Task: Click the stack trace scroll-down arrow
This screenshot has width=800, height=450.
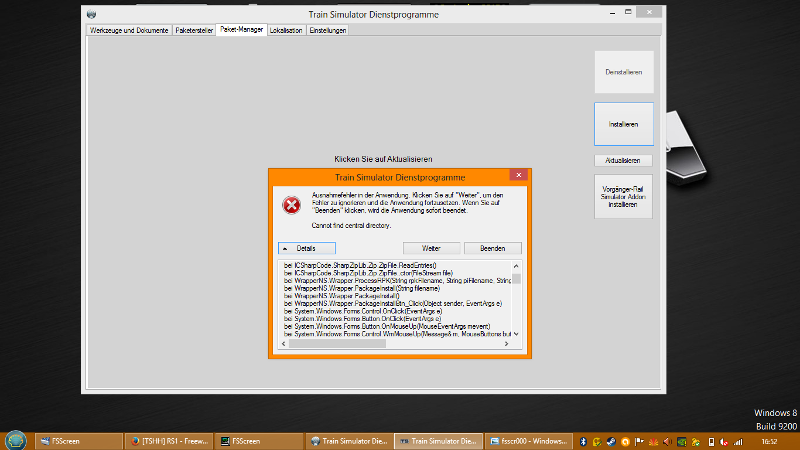Action: click(516, 334)
